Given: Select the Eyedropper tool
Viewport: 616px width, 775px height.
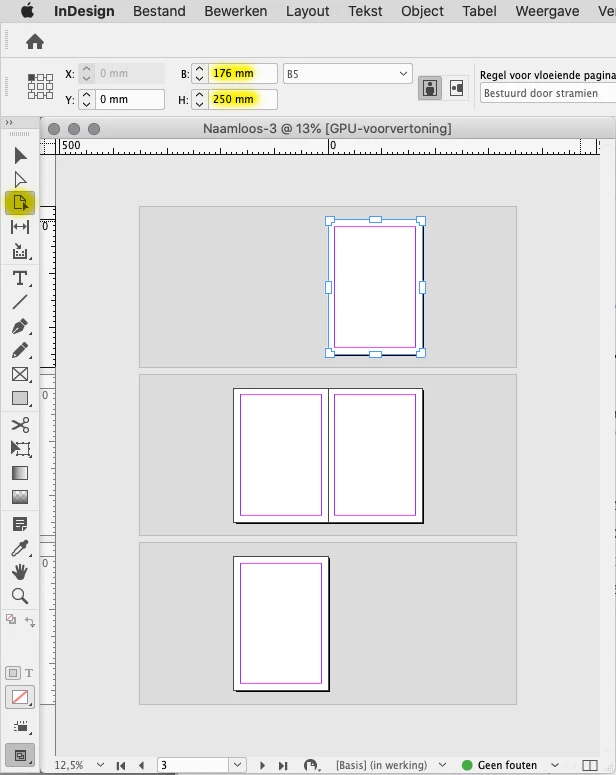Looking at the screenshot, I should coord(20,548).
